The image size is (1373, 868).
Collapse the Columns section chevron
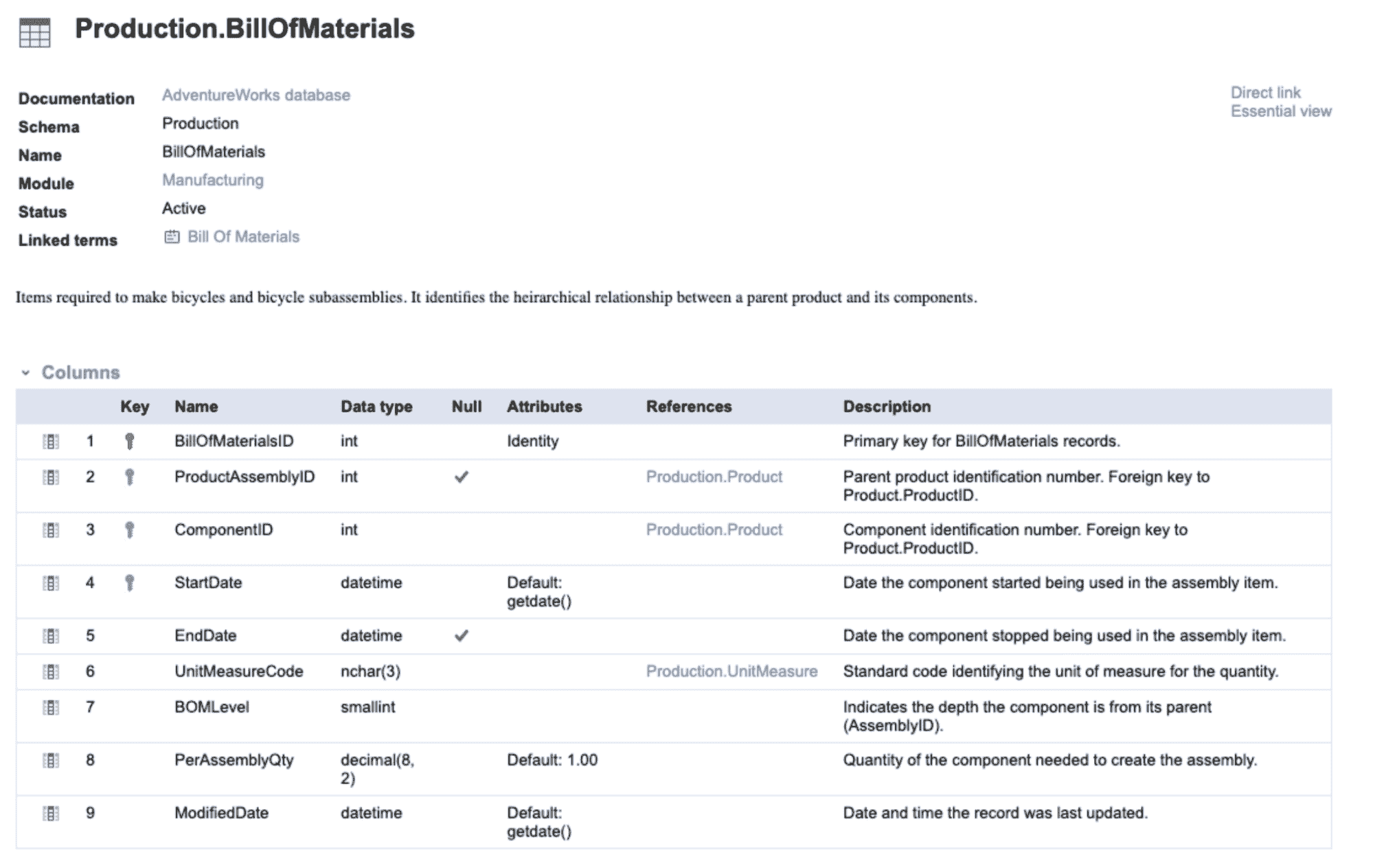25,373
